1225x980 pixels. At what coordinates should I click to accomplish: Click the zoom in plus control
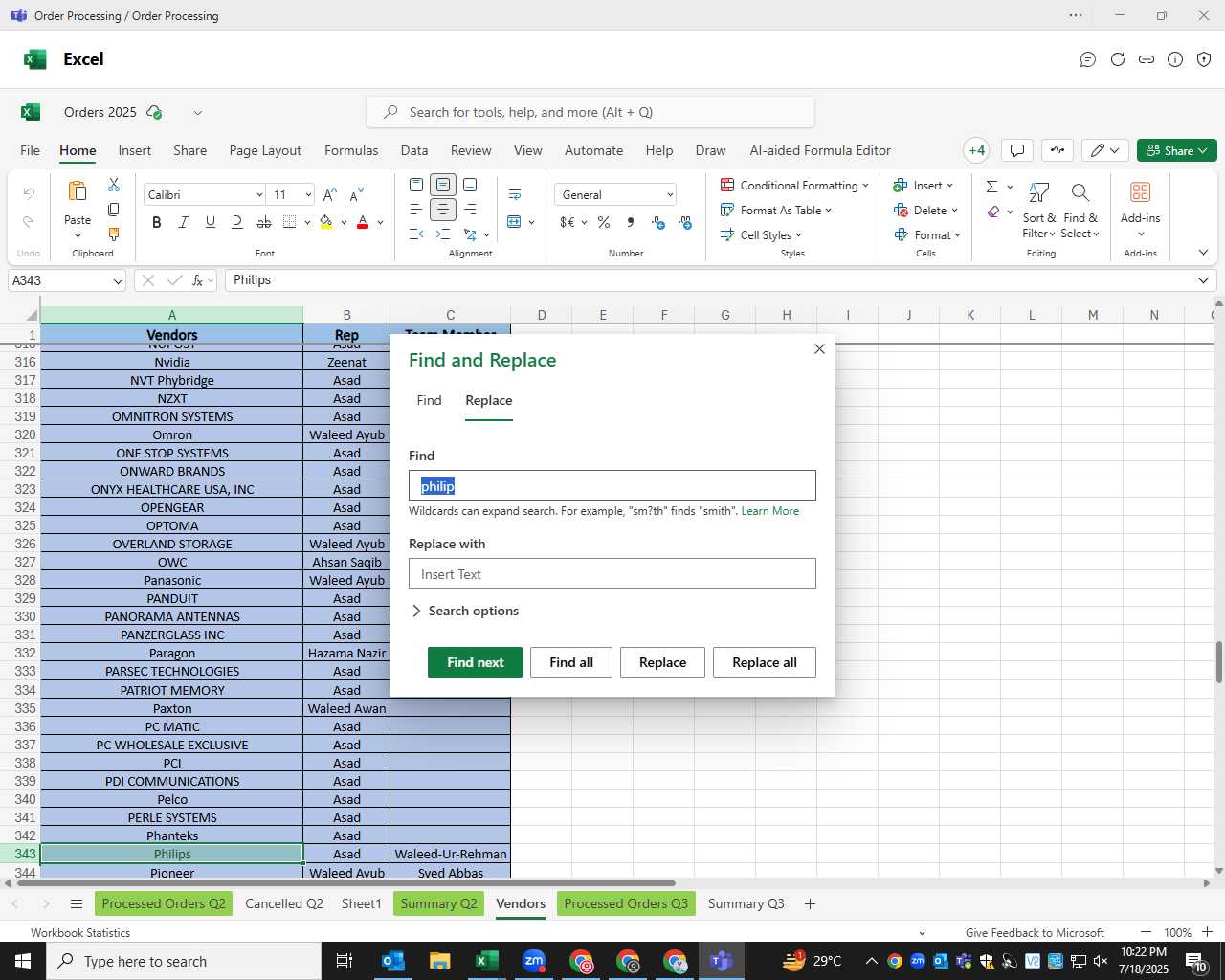[x=1207, y=932]
